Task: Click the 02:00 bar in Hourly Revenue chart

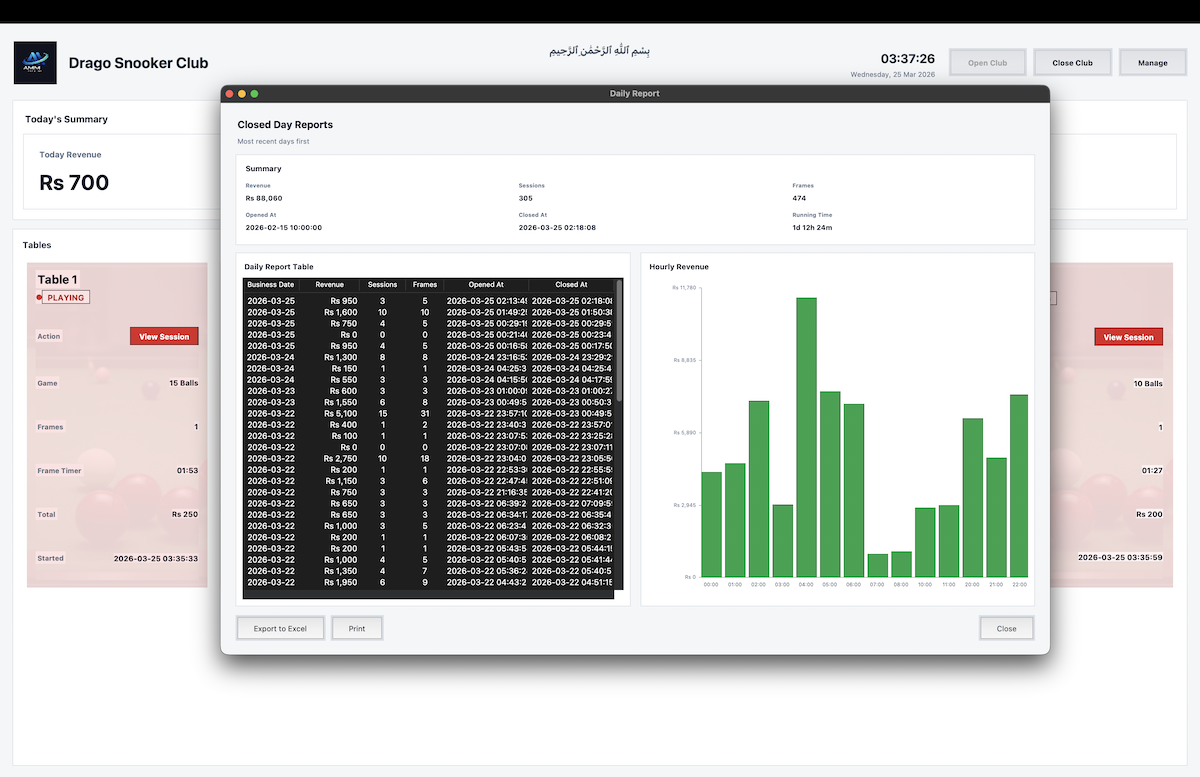Action: click(759, 489)
